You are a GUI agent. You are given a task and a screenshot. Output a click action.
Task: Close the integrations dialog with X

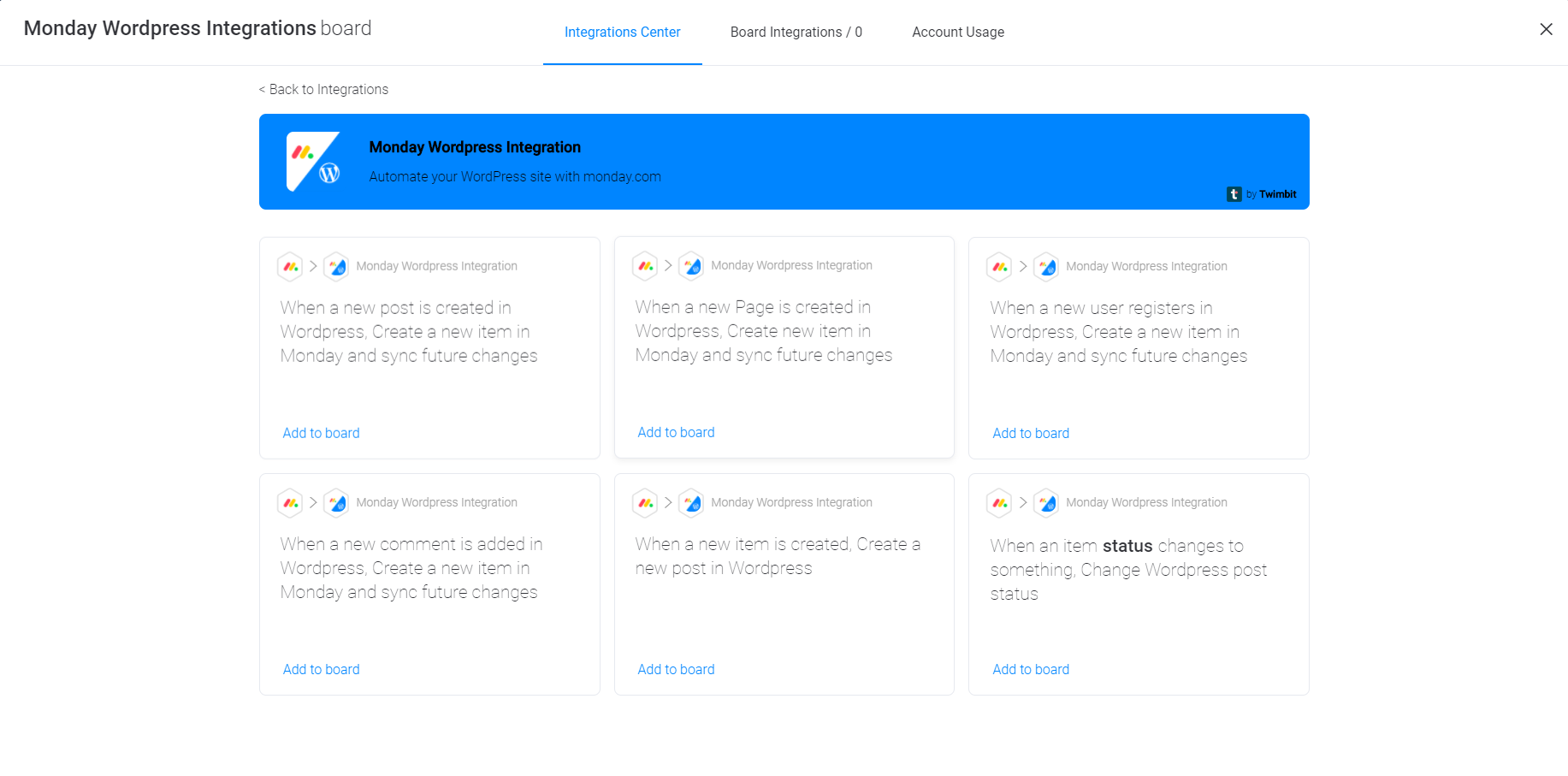pyautogui.click(x=1546, y=29)
